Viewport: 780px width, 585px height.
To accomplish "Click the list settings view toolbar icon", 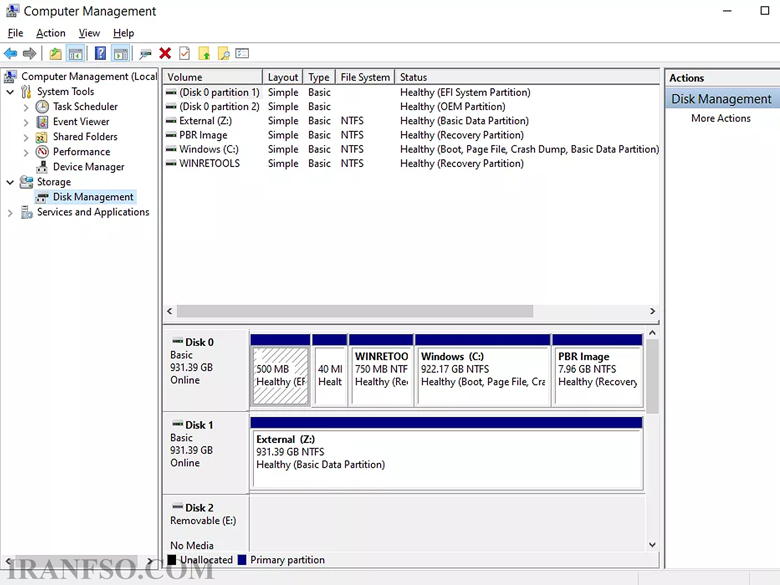I will [242, 53].
